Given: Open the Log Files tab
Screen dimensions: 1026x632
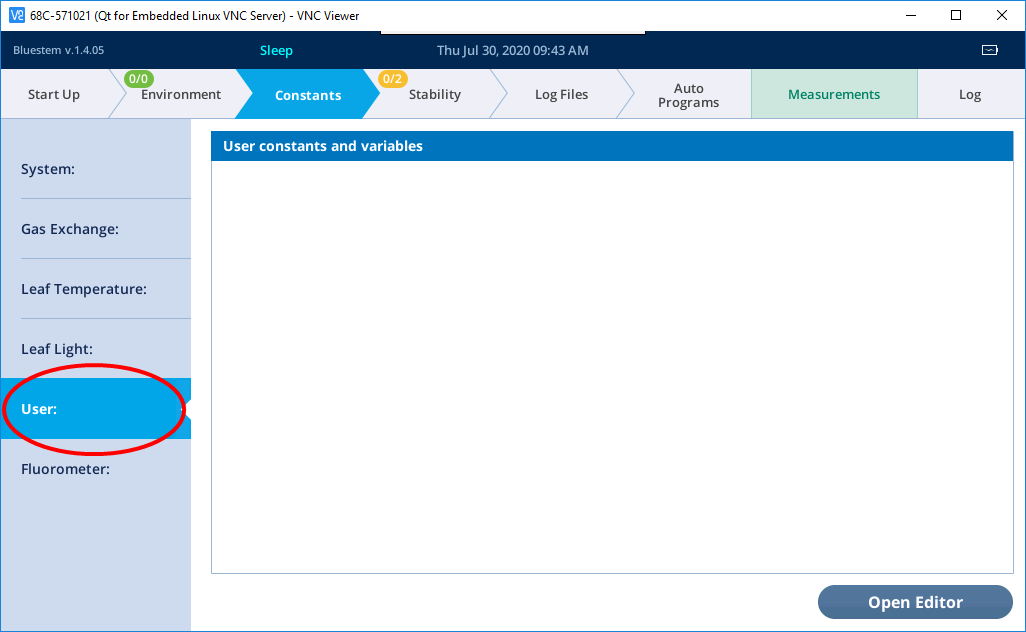Looking at the screenshot, I should (561, 95).
